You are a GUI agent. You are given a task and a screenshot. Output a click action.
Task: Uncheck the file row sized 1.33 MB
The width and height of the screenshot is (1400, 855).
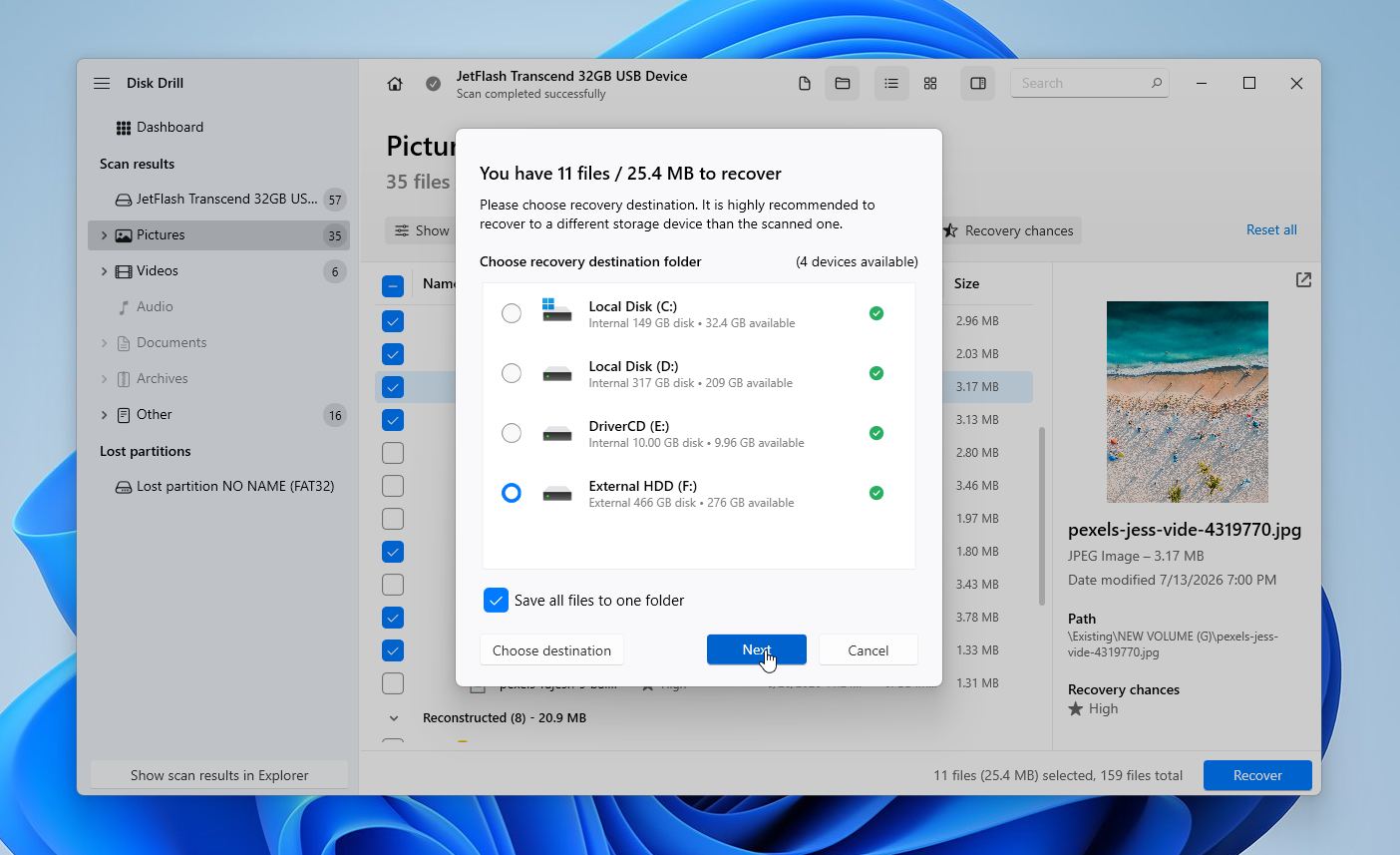click(x=393, y=650)
